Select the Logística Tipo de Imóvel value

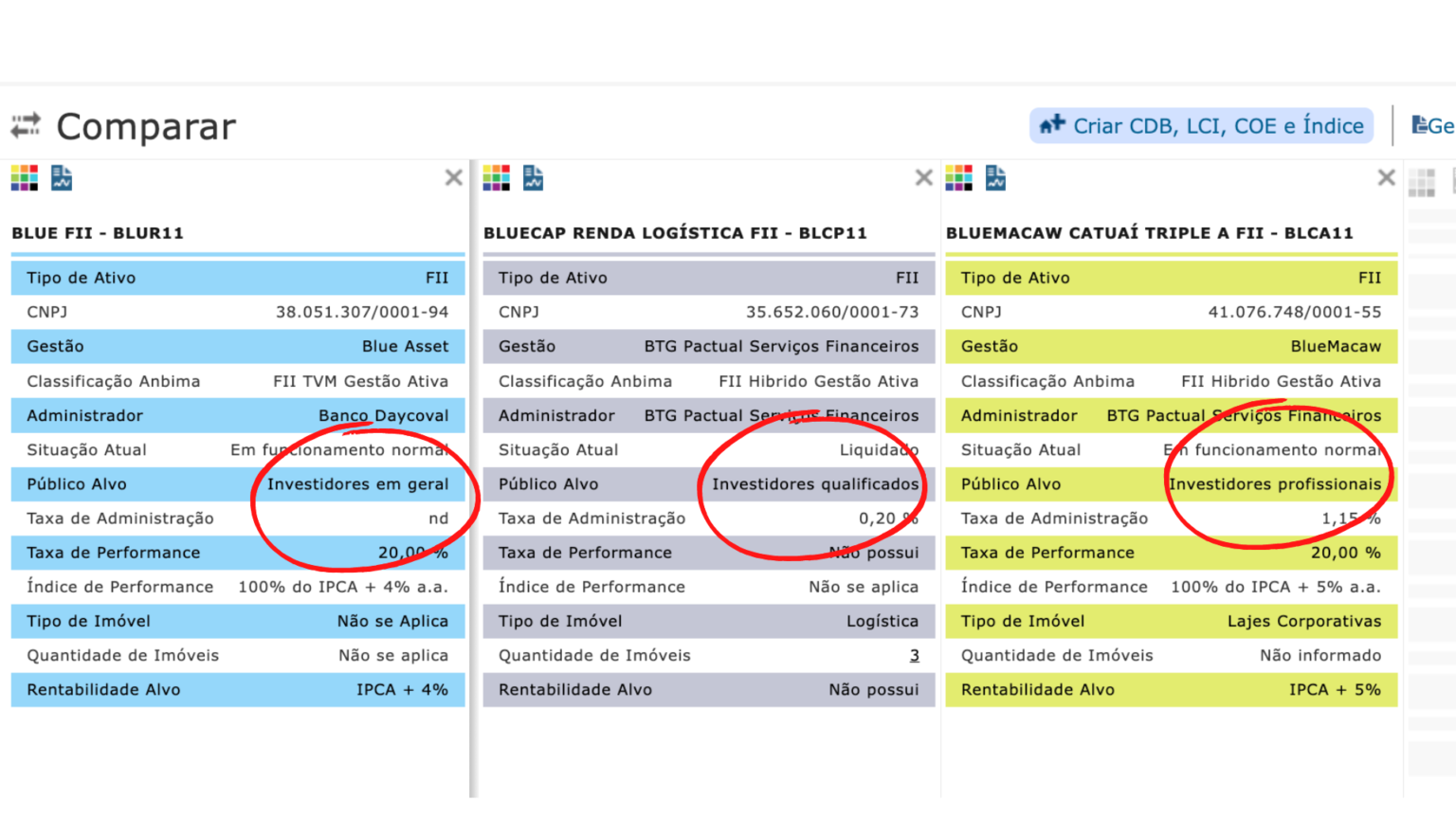pyautogui.click(x=883, y=621)
